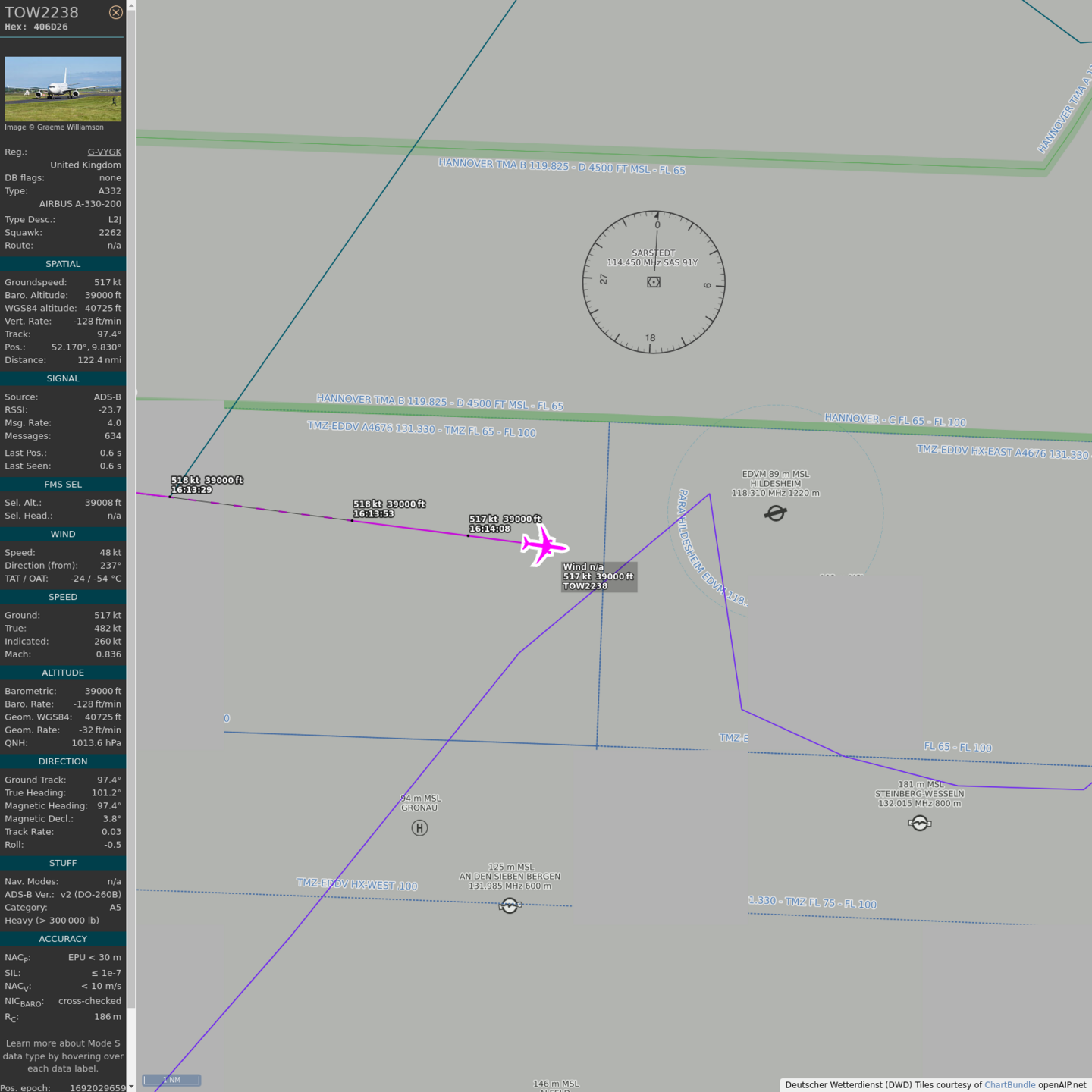Open the ChartBundle attribution link

coord(1009,1084)
